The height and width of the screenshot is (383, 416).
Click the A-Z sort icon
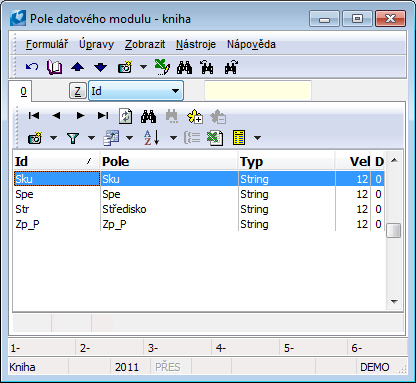point(152,138)
